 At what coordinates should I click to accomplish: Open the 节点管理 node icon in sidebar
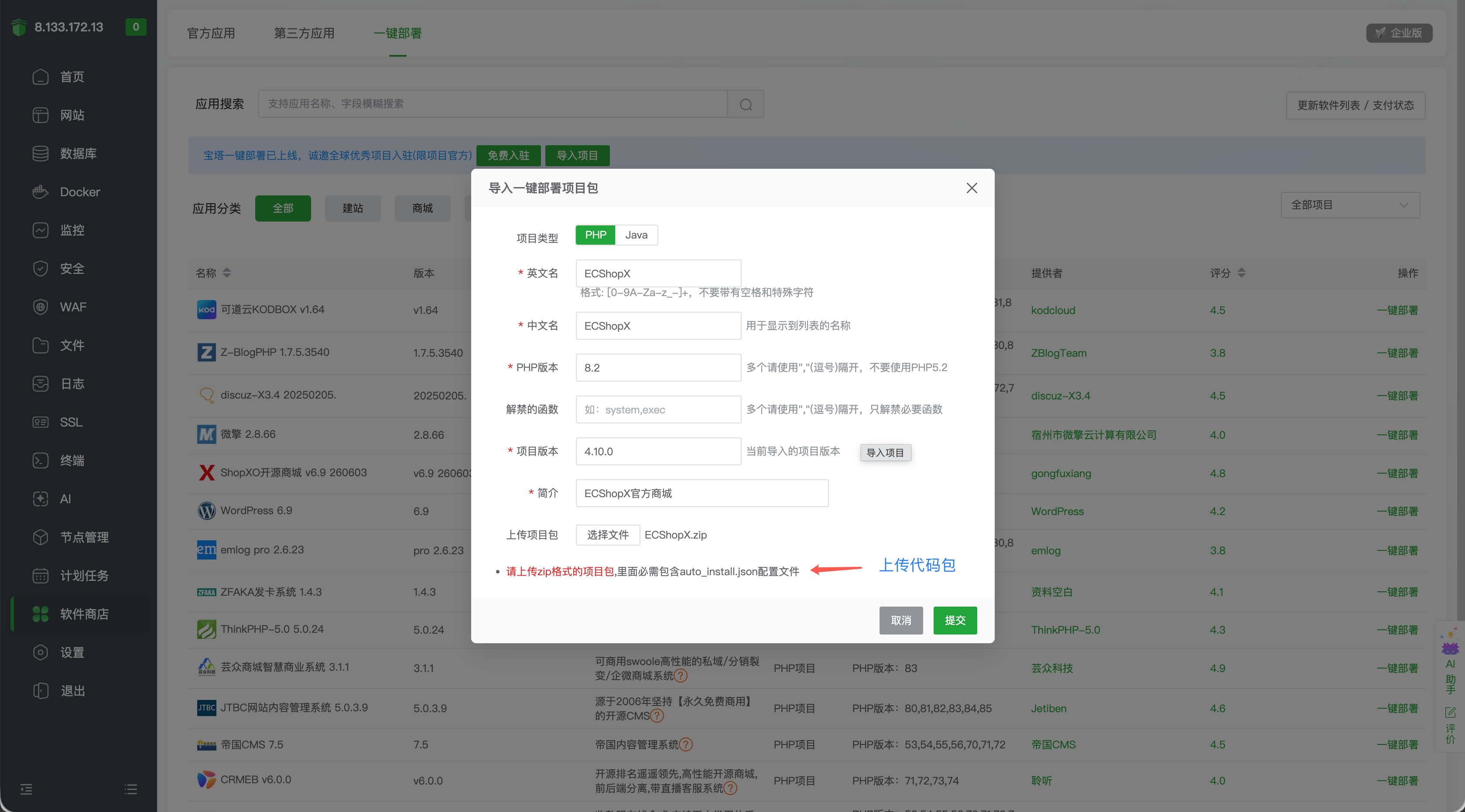[x=41, y=537]
